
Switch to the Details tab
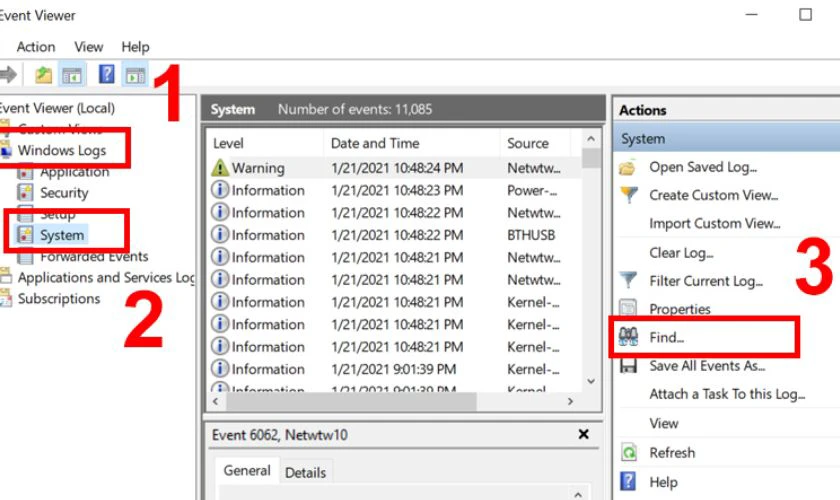pos(306,472)
